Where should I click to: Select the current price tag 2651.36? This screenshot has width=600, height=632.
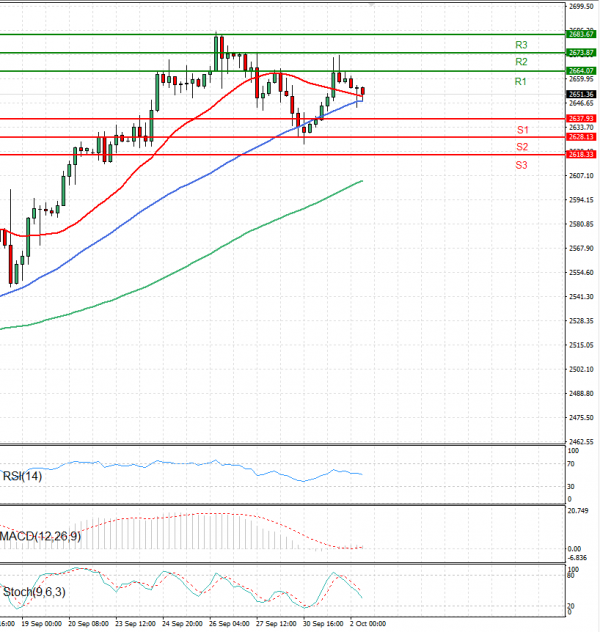(581, 94)
